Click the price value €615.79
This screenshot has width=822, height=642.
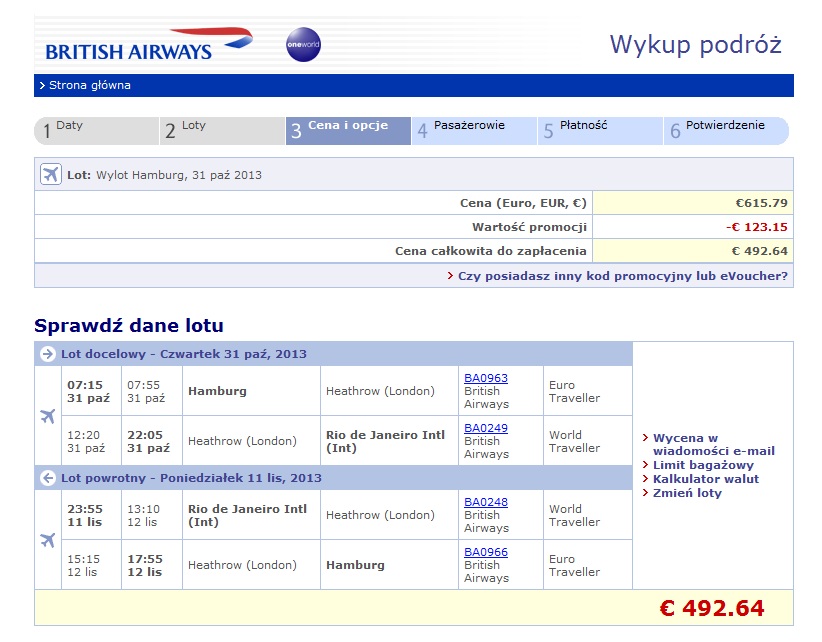761,203
